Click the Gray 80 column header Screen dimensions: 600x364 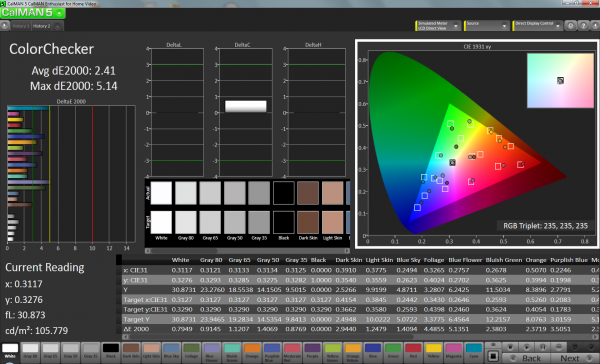211,260
